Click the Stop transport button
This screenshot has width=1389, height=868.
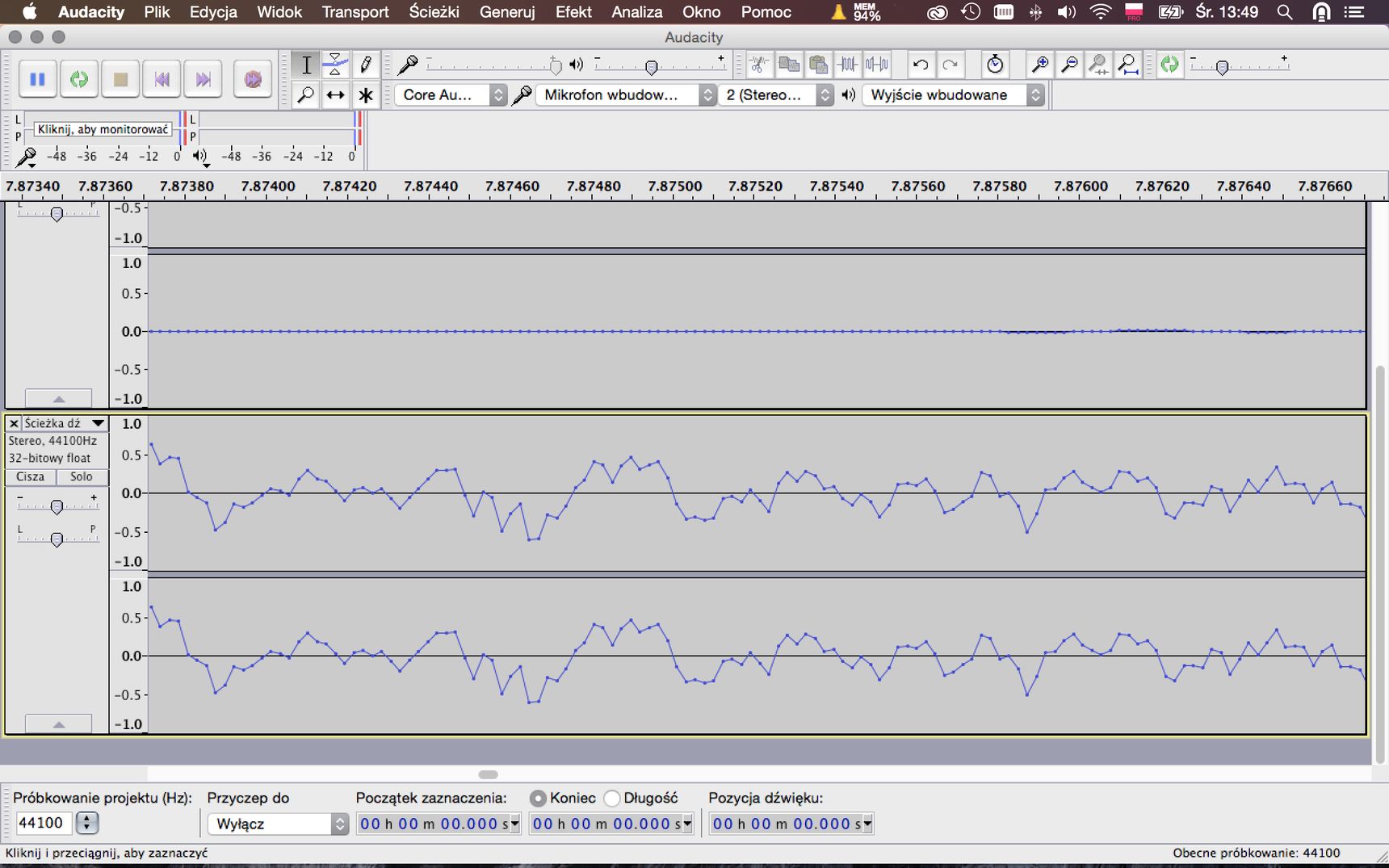coord(120,79)
